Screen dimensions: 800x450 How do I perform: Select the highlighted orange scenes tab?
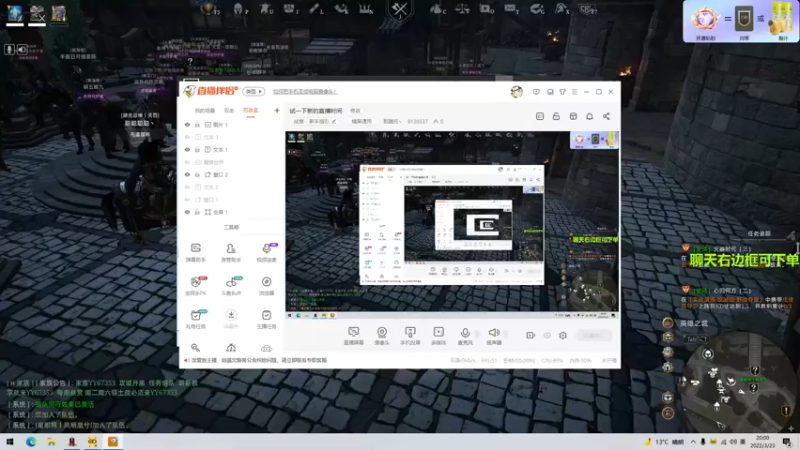[x=251, y=110]
